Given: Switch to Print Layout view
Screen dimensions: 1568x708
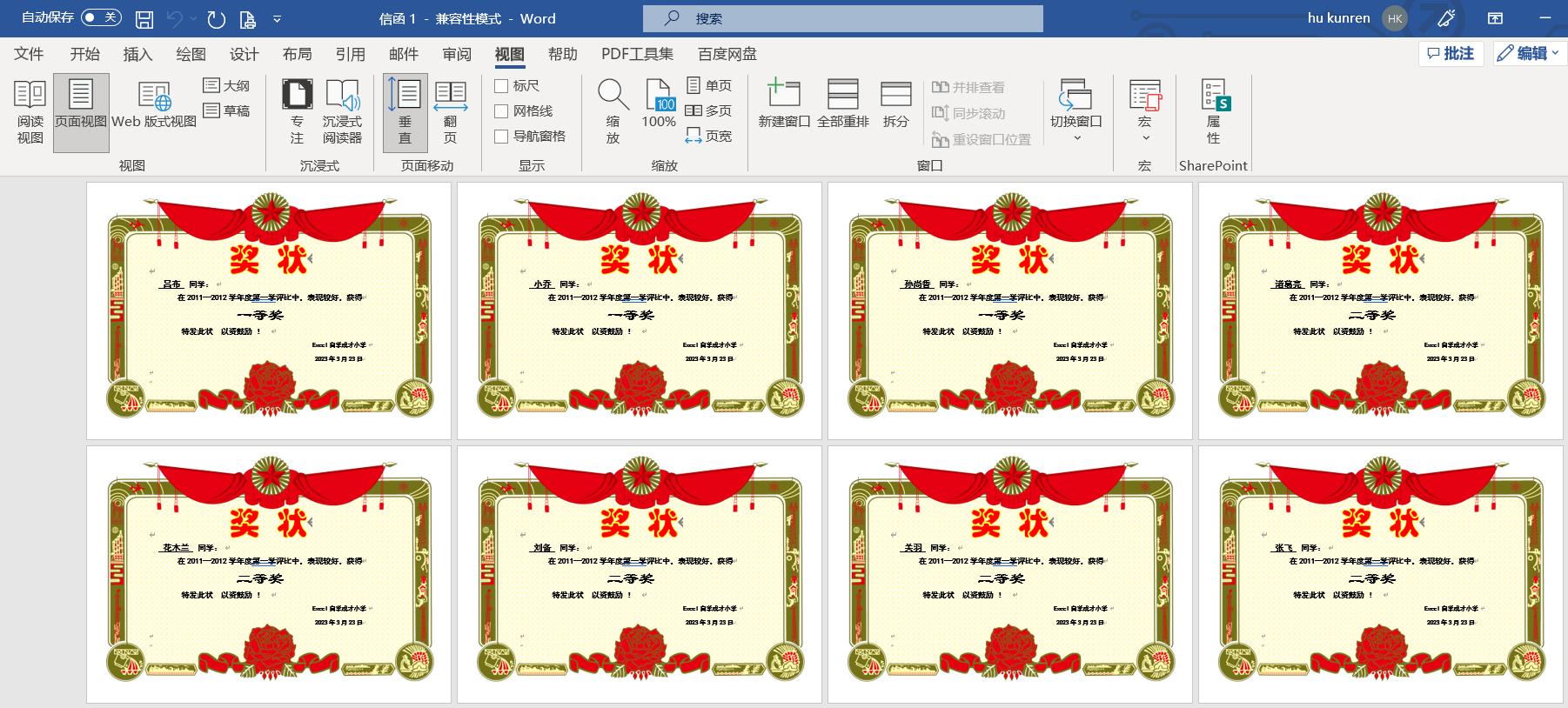Looking at the screenshot, I should pos(81,112).
